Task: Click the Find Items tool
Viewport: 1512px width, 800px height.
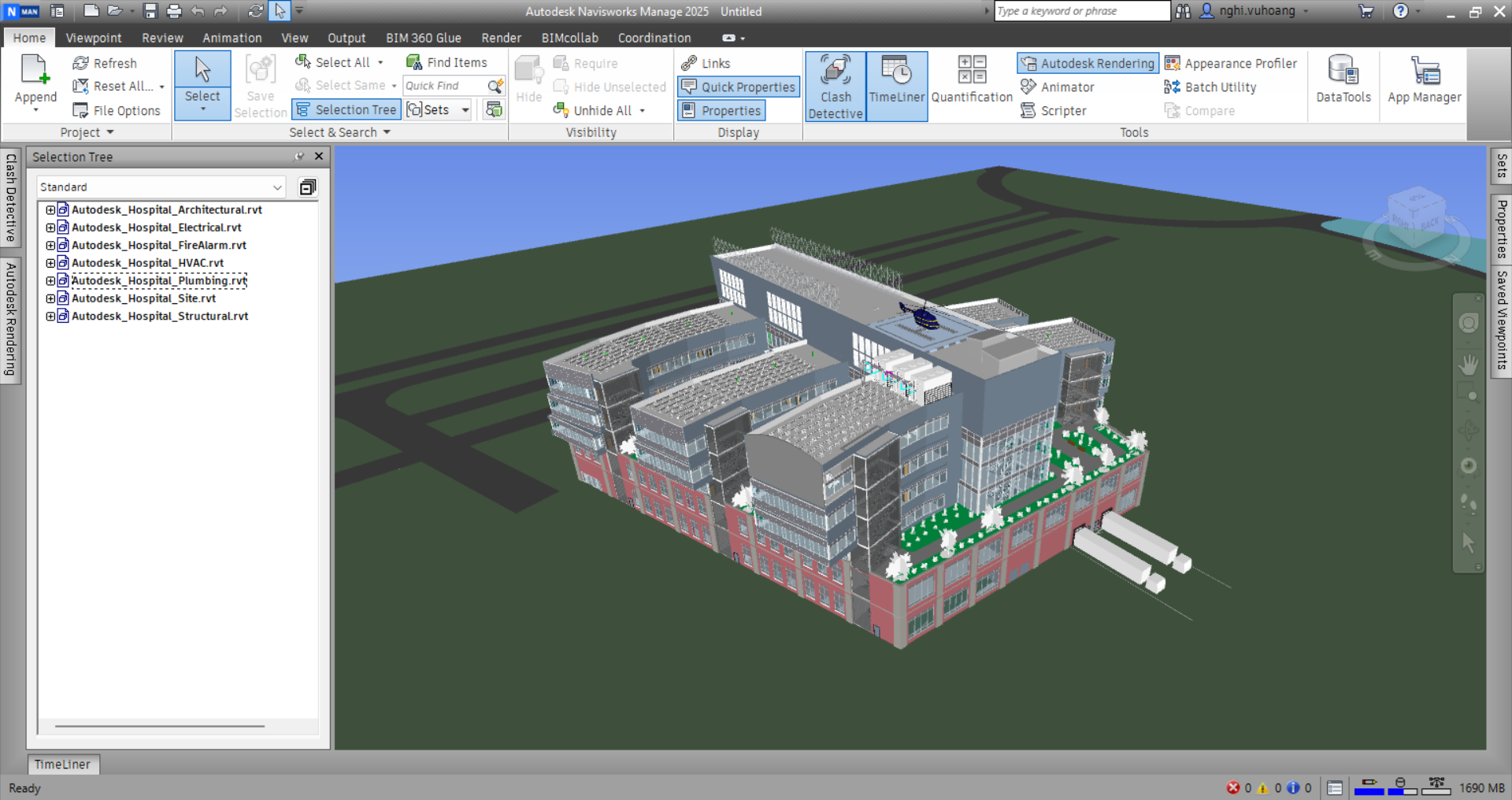Action: 447,62
